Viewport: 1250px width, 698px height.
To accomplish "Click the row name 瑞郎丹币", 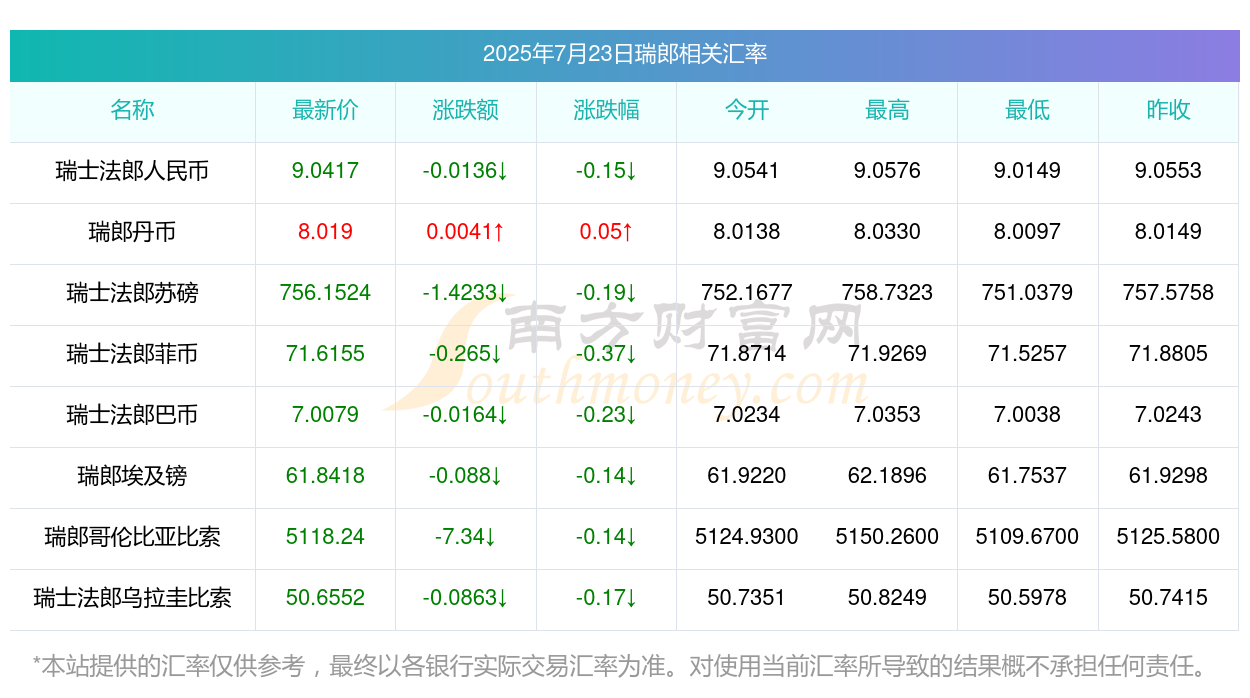I will [132, 232].
